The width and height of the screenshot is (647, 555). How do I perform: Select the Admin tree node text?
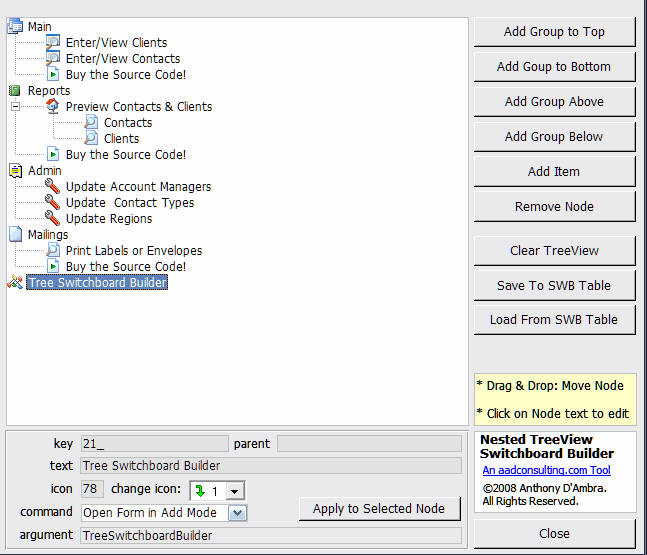pyautogui.click(x=45, y=170)
